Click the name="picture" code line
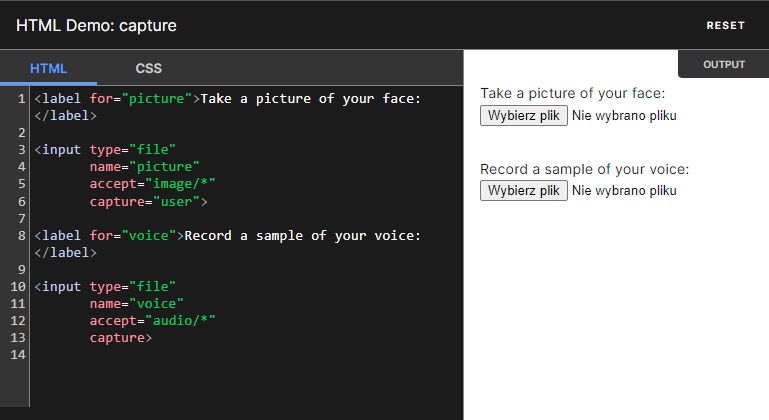Screen dimensions: 769x420 click(144, 167)
